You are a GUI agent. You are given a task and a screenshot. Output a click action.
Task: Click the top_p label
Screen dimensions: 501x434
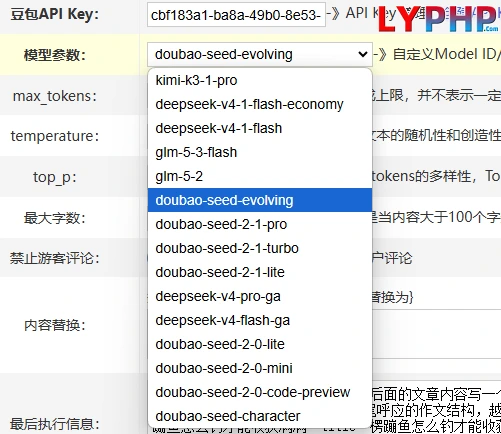click(x=55, y=177)
